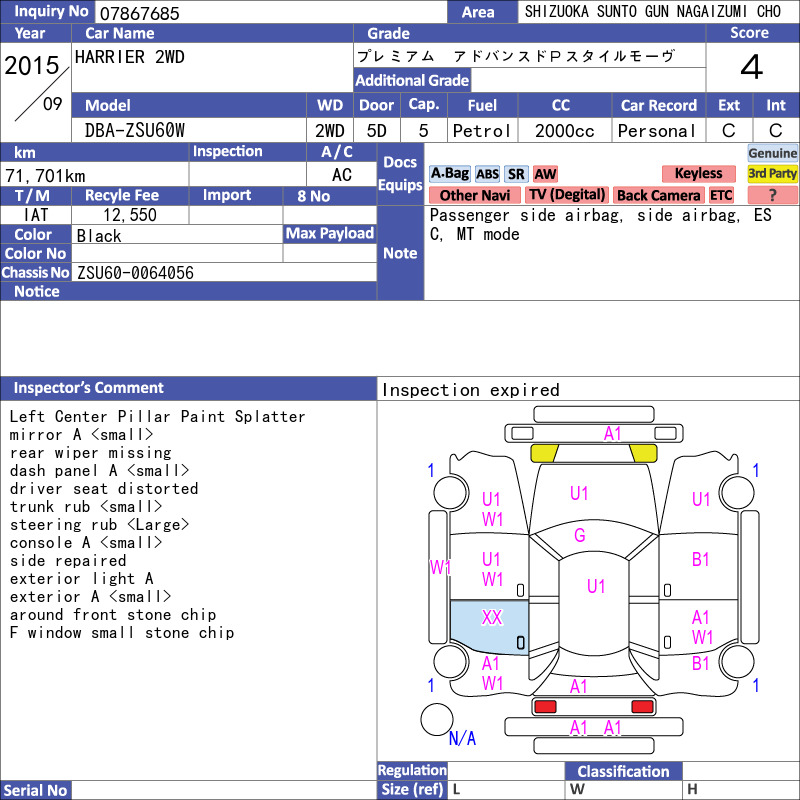Click the Inquiry No value 07867685

139,13
